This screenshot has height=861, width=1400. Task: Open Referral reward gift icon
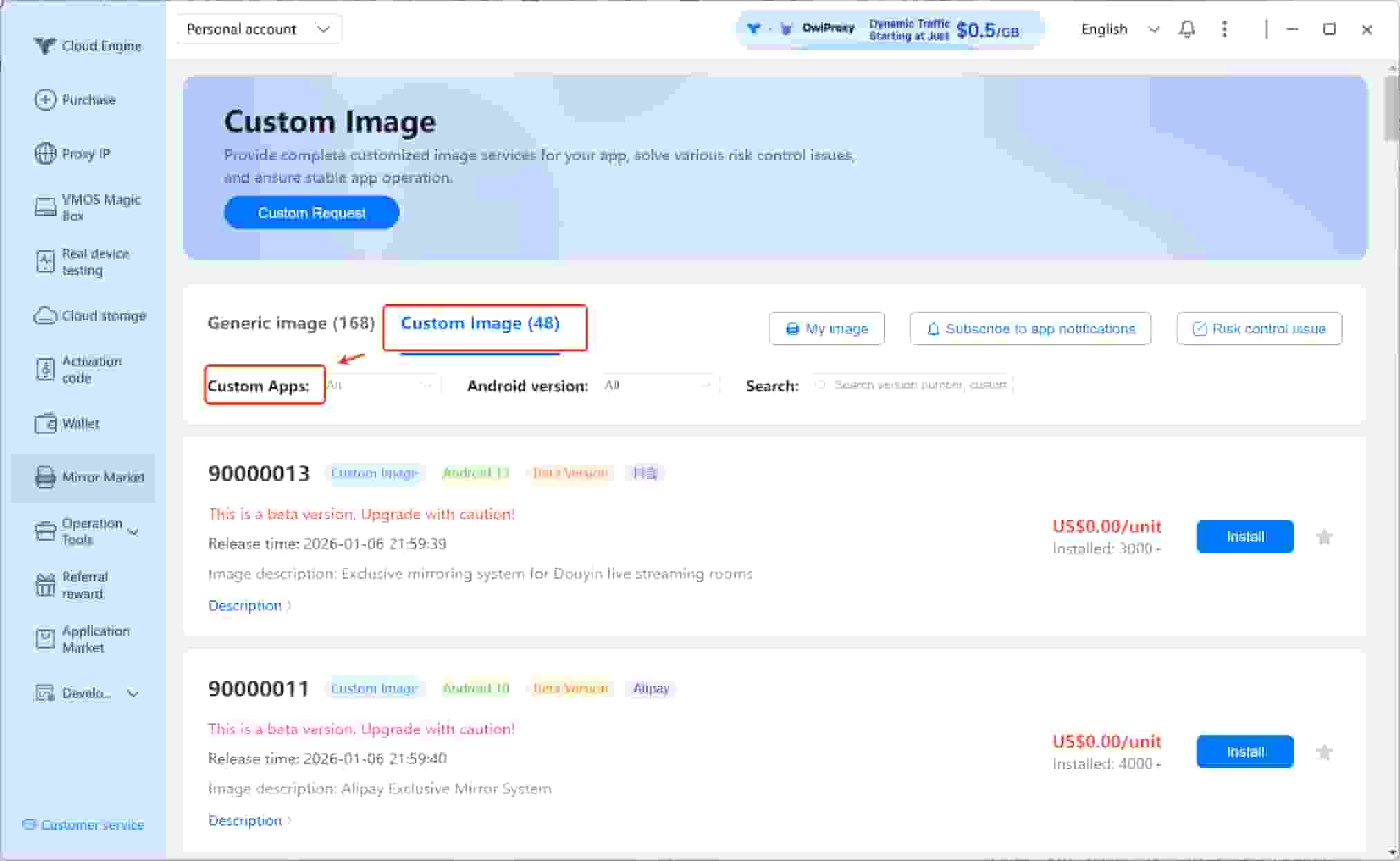tap(45, 585)
